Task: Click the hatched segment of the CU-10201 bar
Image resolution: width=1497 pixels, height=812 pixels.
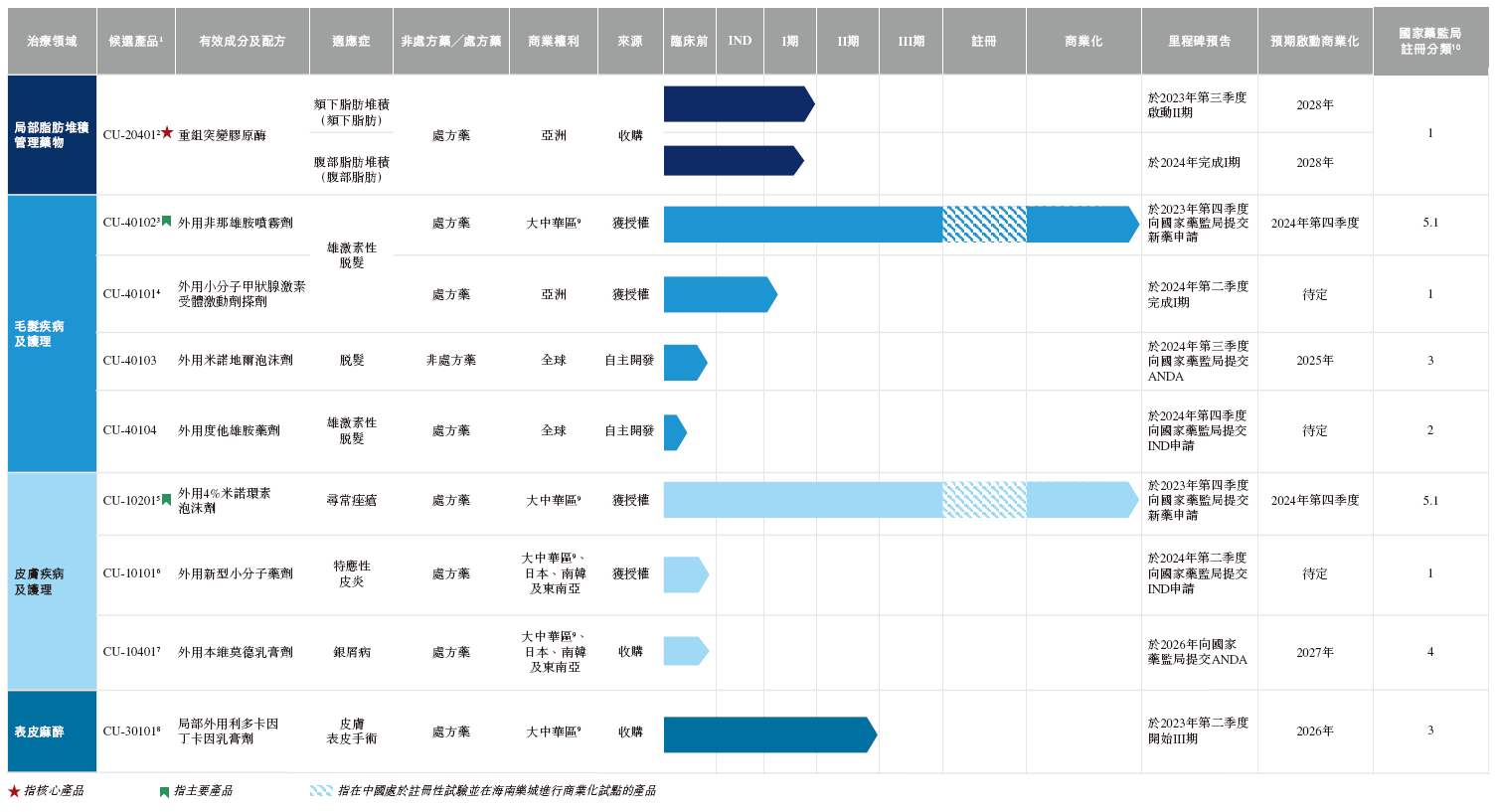Action: click(x=984, y=500)
